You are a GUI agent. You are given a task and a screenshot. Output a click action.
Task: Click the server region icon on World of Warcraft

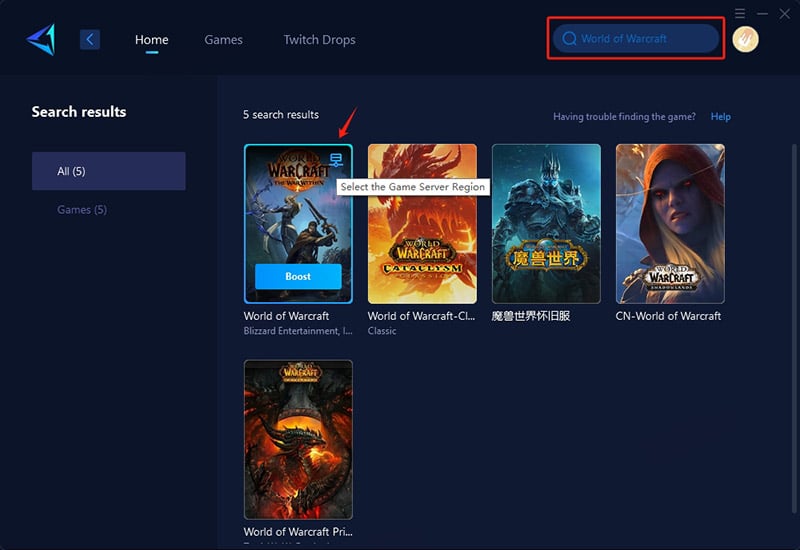(336, 160)
